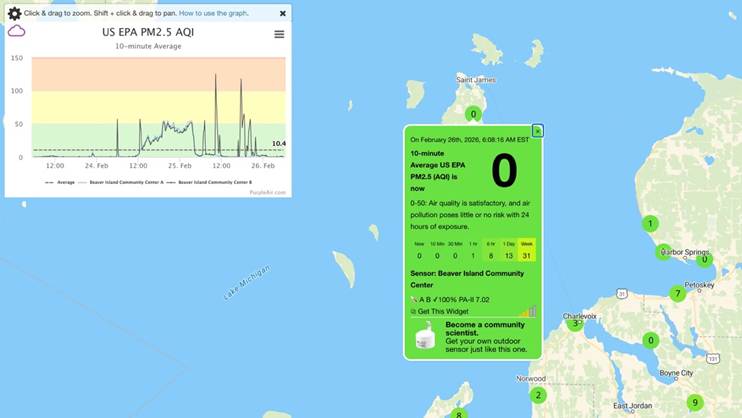742x418 pixels.
Task: Click the large 0 AQI reading in popup
Action: click(504, 171)
